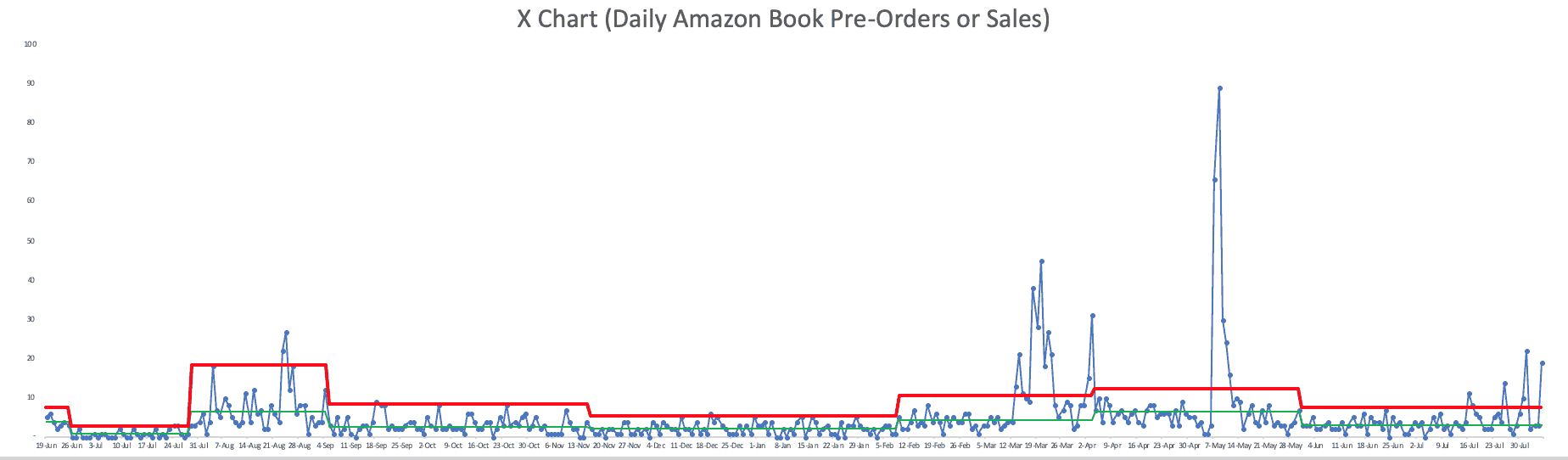The height and width of the screenshot is (460, 1568).
Task: Click the 1-Jan date label on the axis
Action: click(x=758, y=445)
